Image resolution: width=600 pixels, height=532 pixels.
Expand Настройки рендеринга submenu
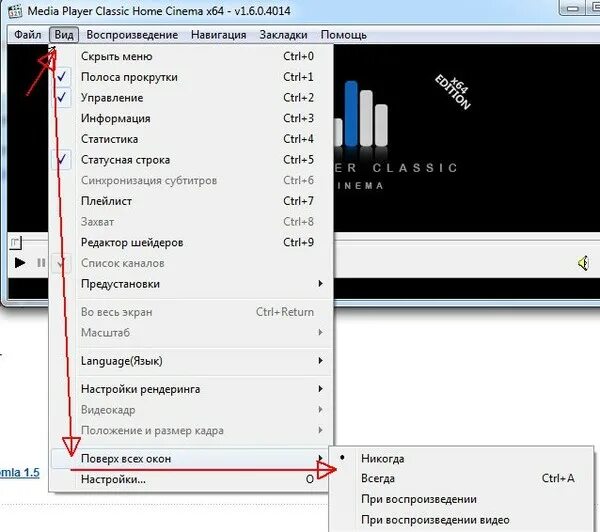(x=191, y=389)
